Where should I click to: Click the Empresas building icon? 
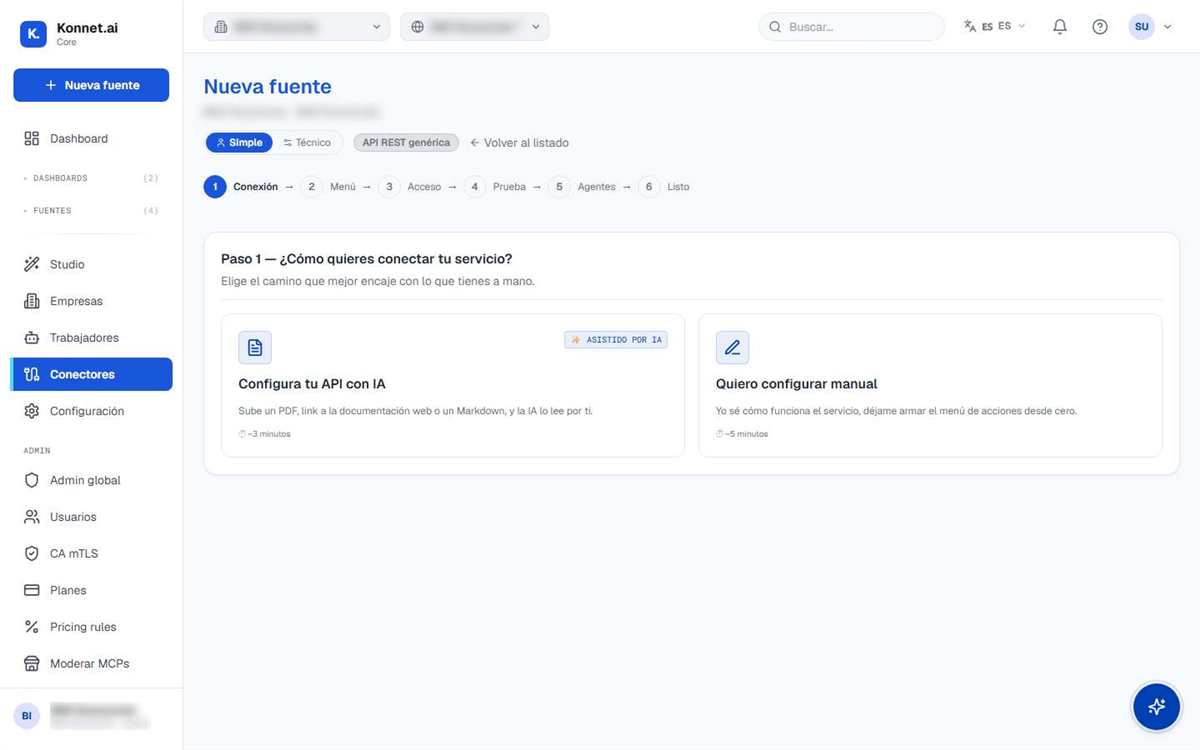(32, 301)
